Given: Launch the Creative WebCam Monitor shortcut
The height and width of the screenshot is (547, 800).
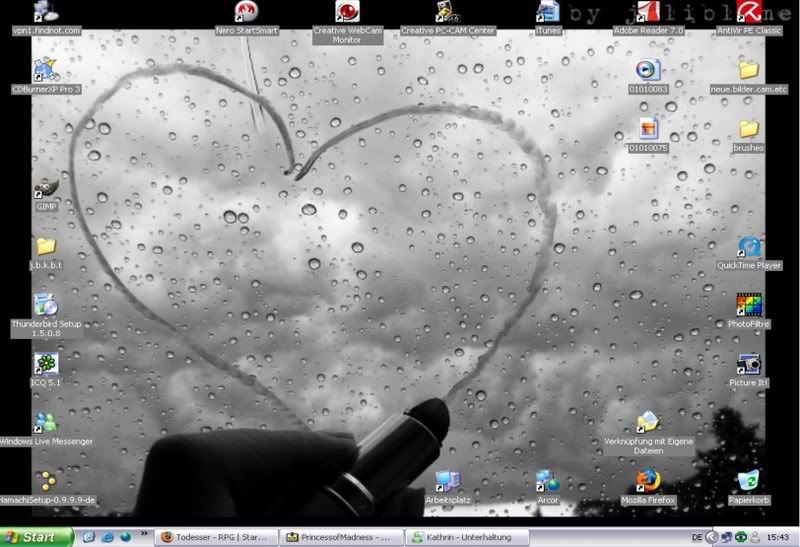Looking at the screenshot, I should (347, 12).
